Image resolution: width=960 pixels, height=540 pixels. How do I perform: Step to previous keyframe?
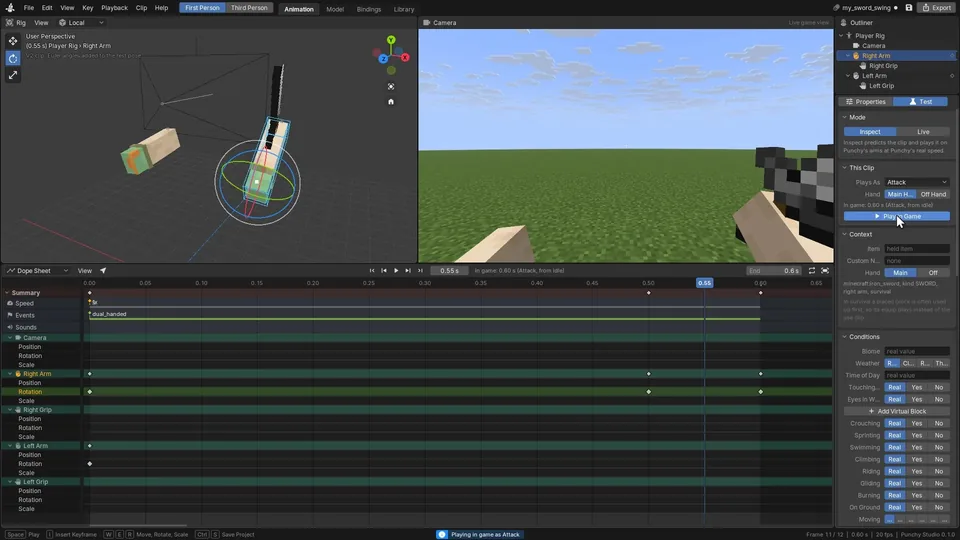pyautogui.click(x=384, y=271)
